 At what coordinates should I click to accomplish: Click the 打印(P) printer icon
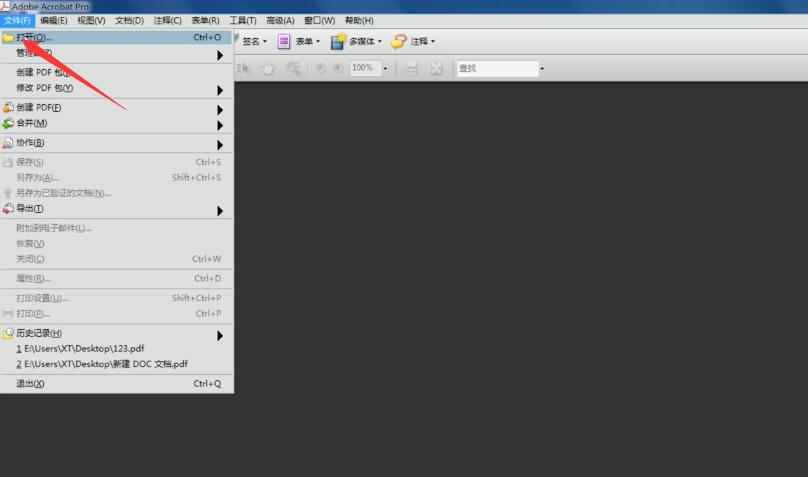[x=8, y=314]
